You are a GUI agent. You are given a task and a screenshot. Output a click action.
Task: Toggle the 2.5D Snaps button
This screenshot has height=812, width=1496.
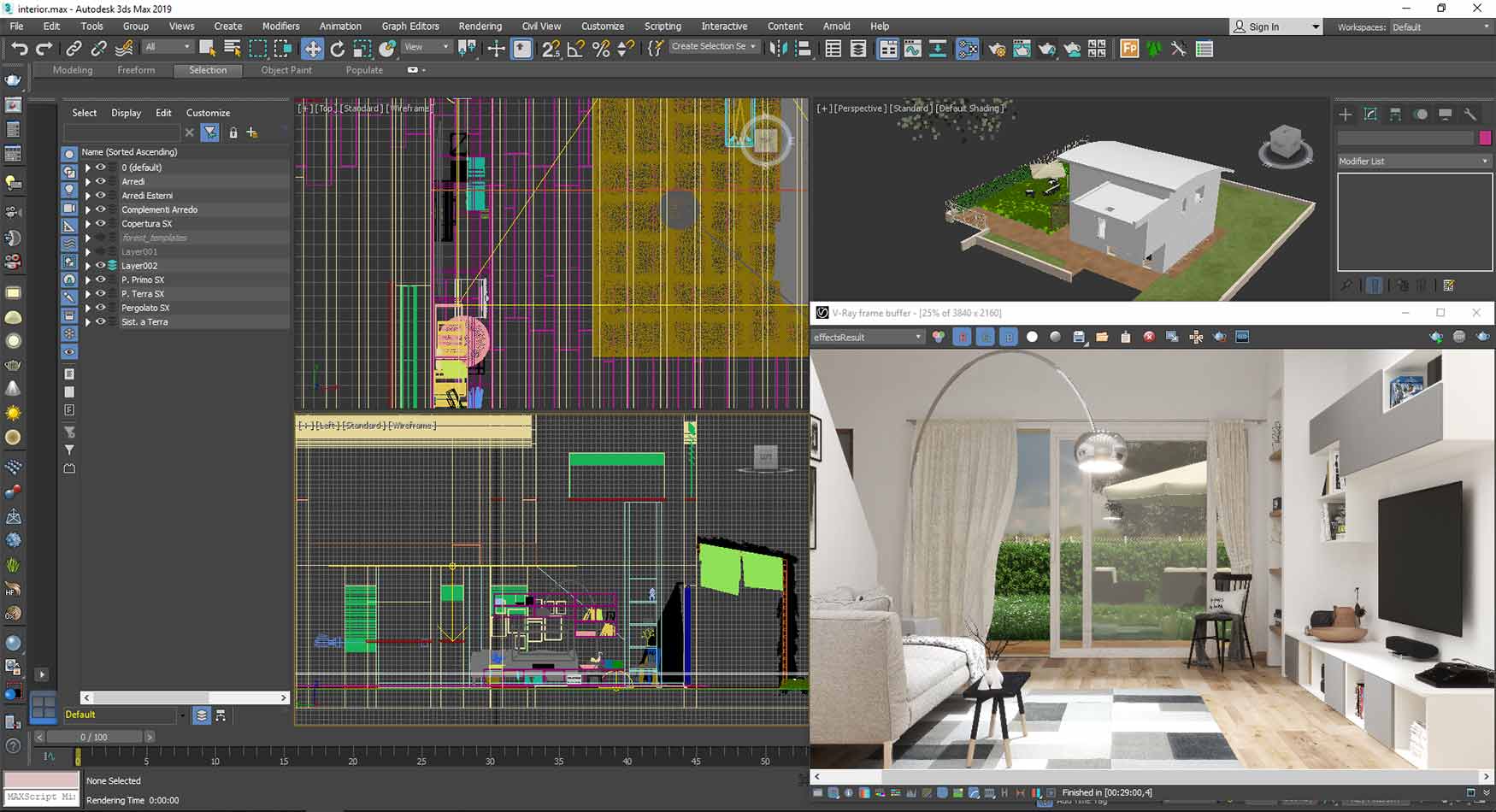551,49
